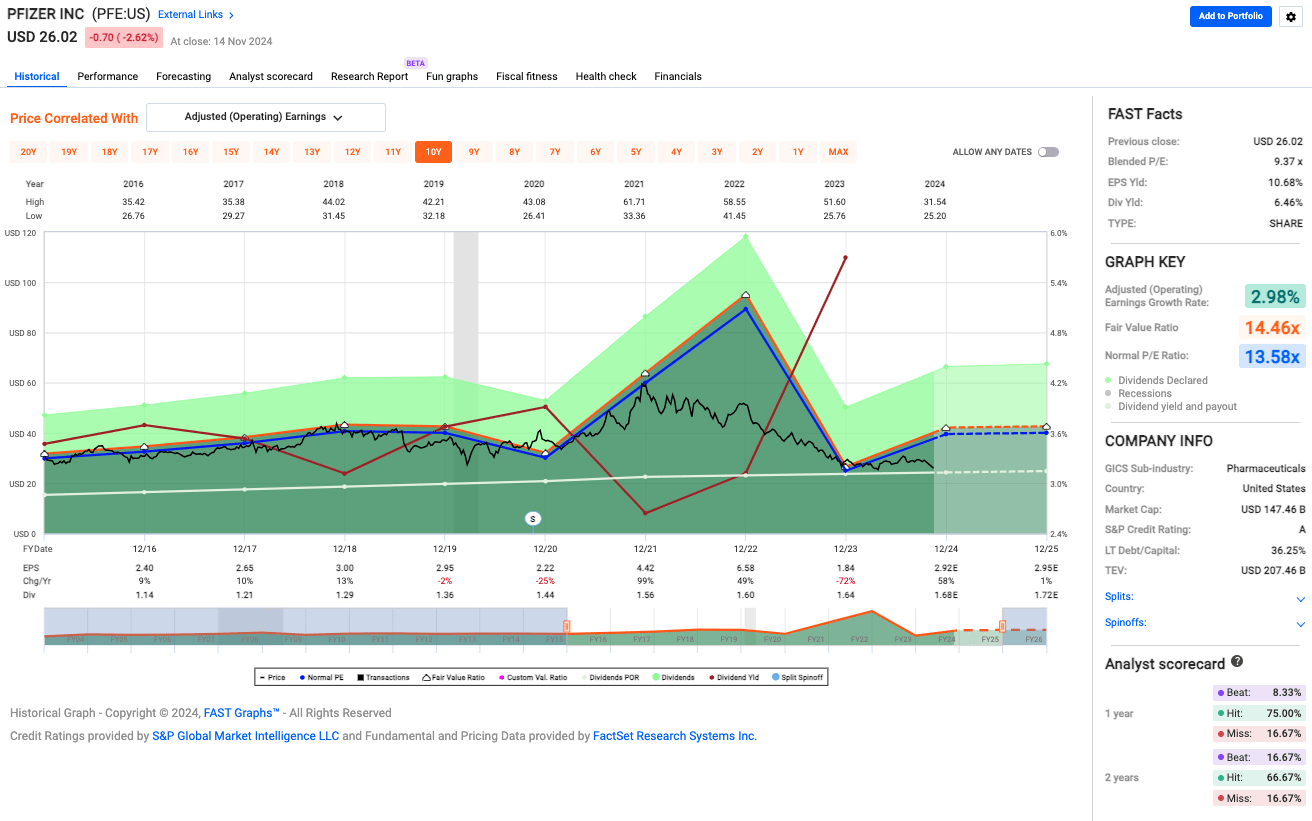
Task: Click the Transactions square legend icon
Action: 359,678
